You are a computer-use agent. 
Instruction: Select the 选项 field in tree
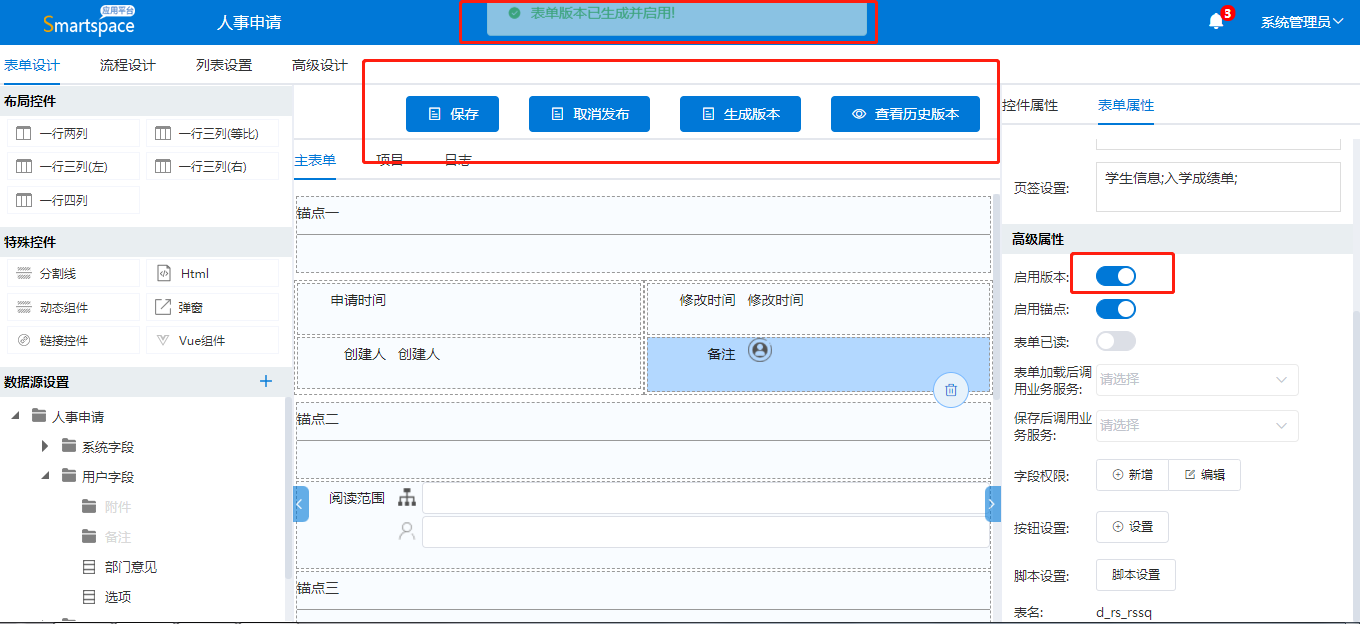point(118,597)
